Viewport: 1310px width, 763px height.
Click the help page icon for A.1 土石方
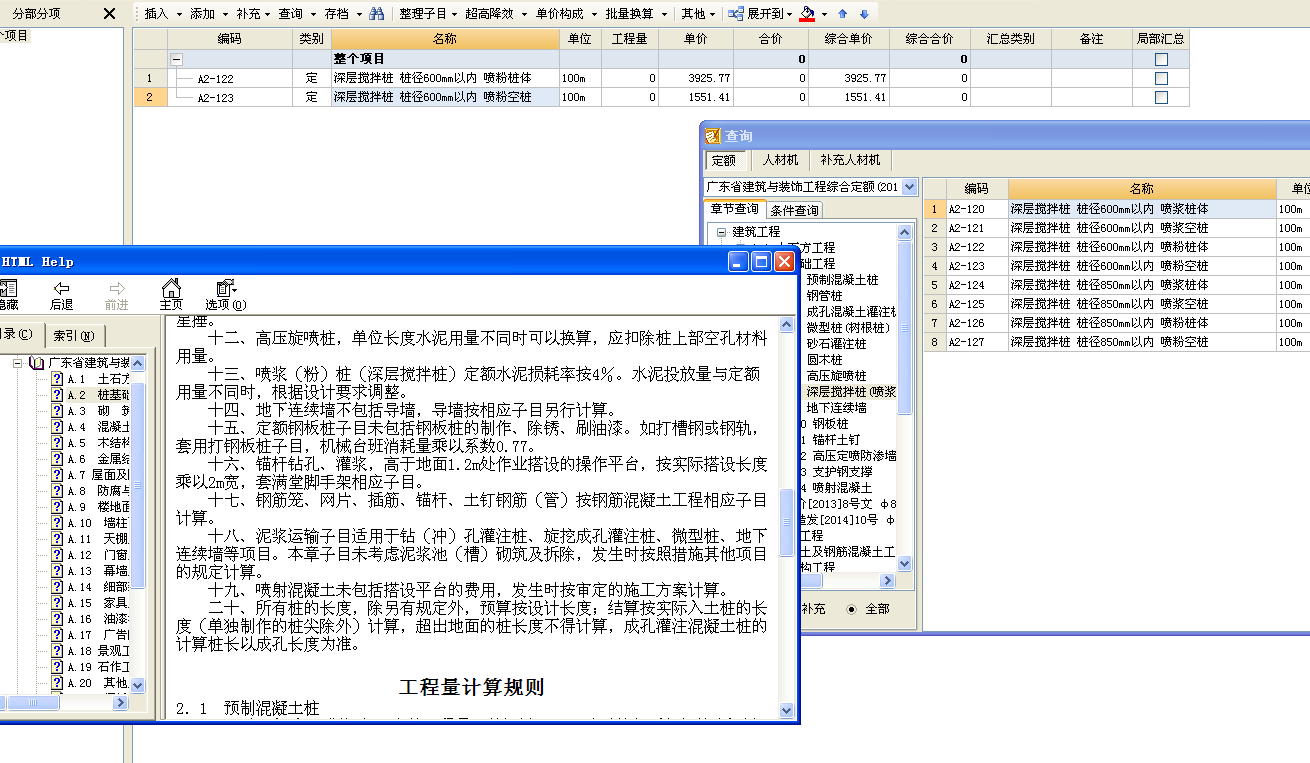[x=58, y=379]
